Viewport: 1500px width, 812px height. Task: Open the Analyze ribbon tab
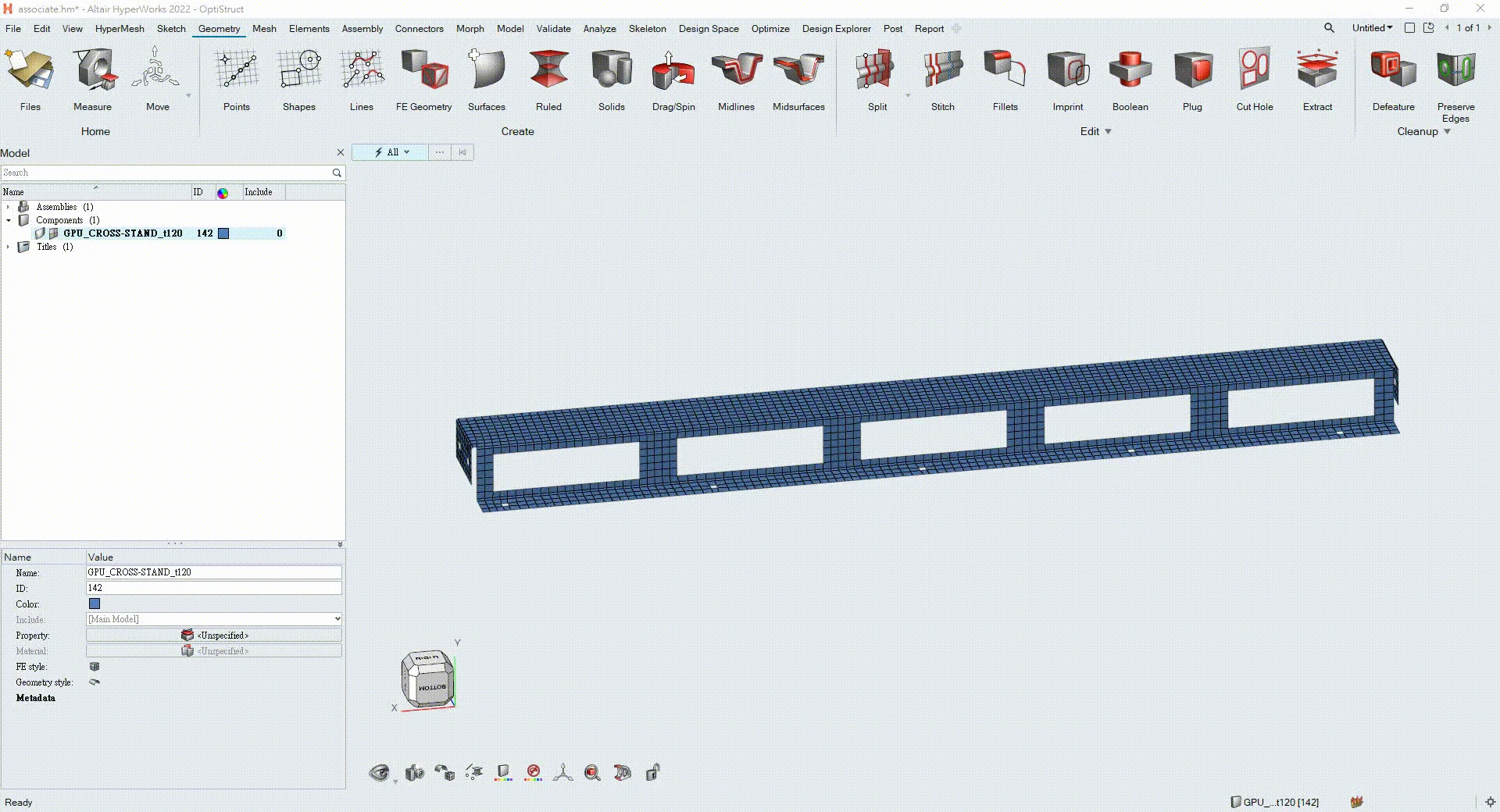(599, 29)
